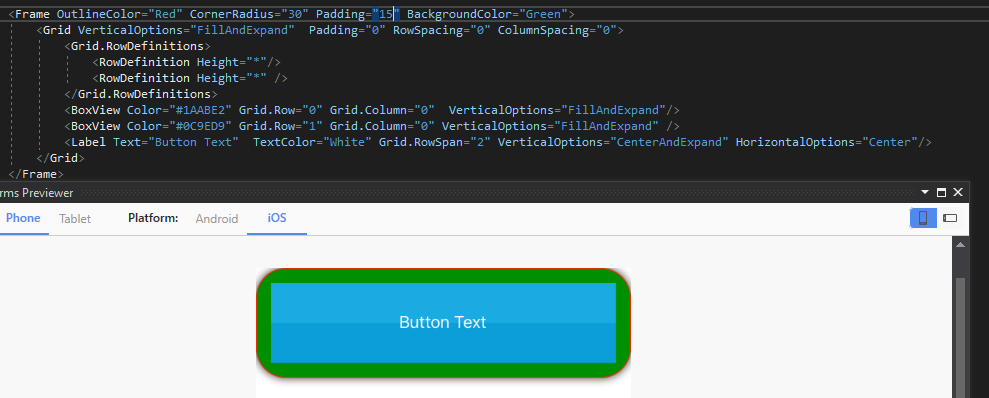Click the Button Text label in preview
The image size is (989, 398).
point(443,322)
